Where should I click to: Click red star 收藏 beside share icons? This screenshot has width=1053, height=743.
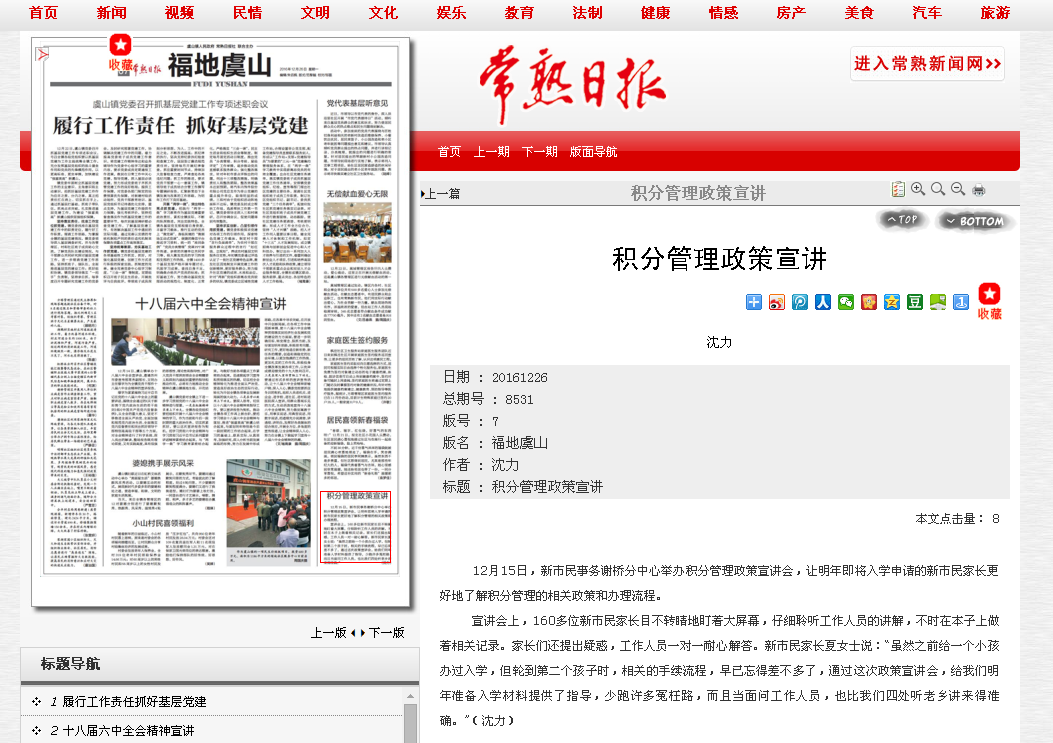pos(989,302)
